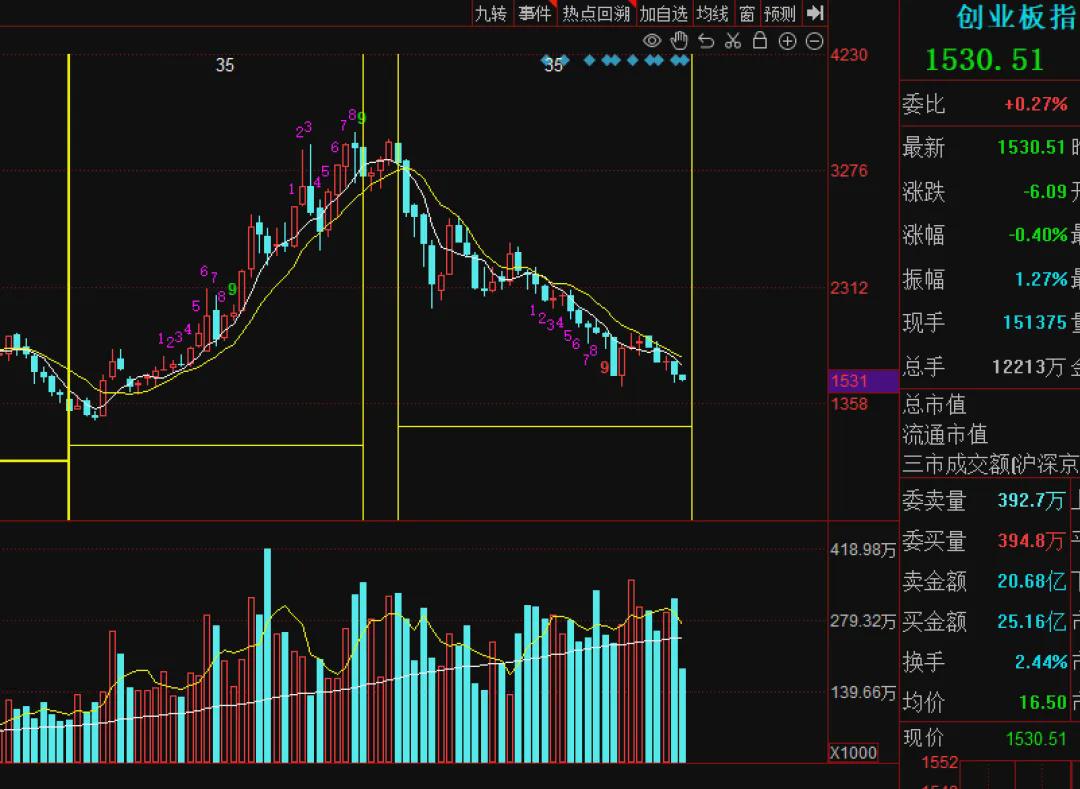Click the 279.32万 volume axis label

(x=863, y=621)
